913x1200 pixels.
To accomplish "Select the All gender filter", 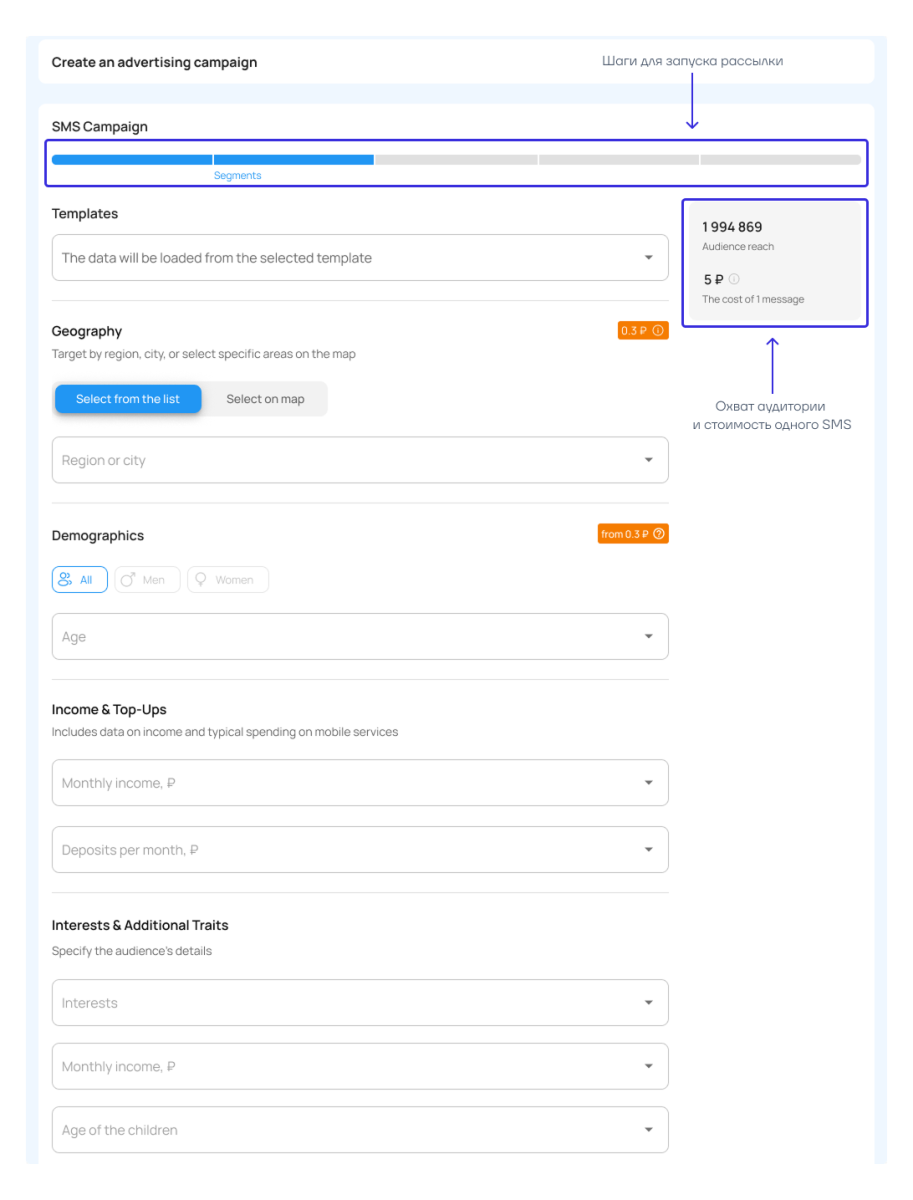I will click(x=79, y=580).
